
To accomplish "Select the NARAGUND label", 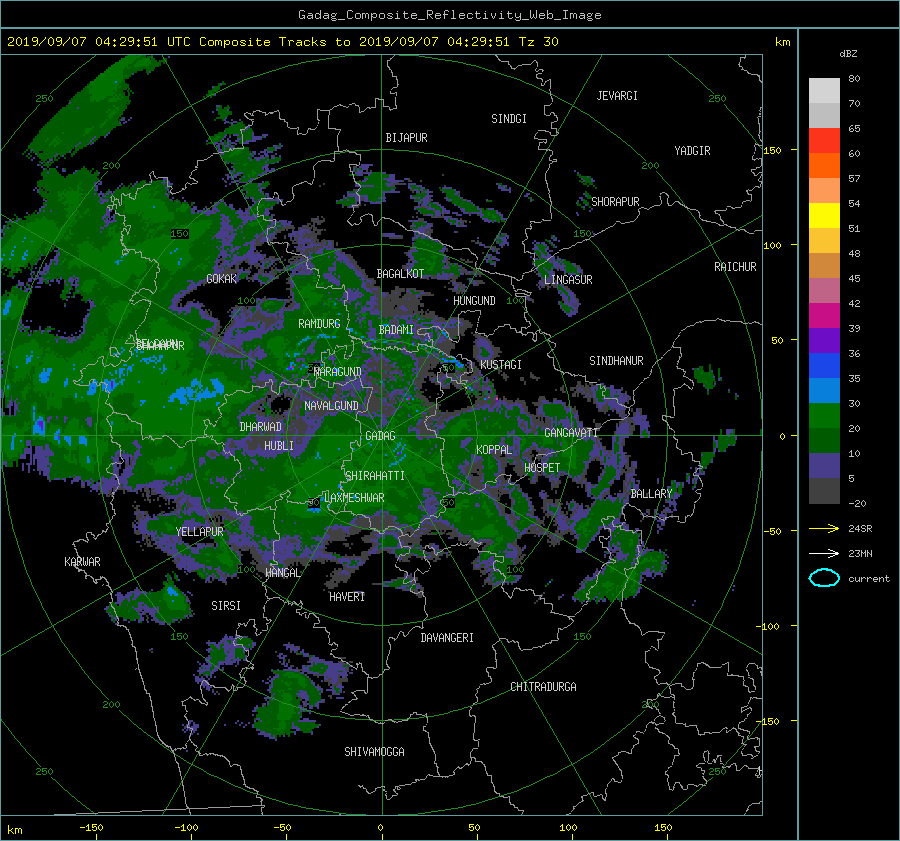I will point(338,372).
